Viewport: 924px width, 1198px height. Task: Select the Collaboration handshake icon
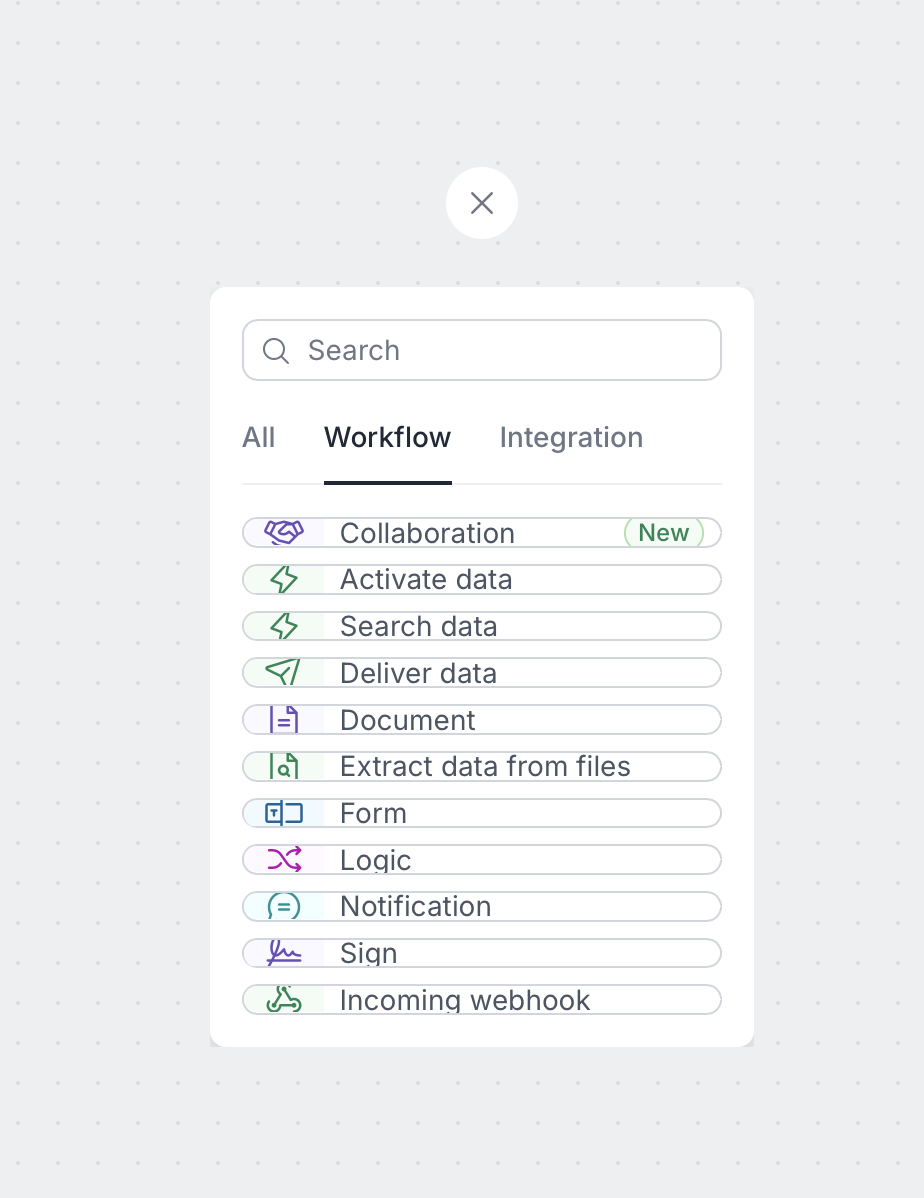[284, 532]
